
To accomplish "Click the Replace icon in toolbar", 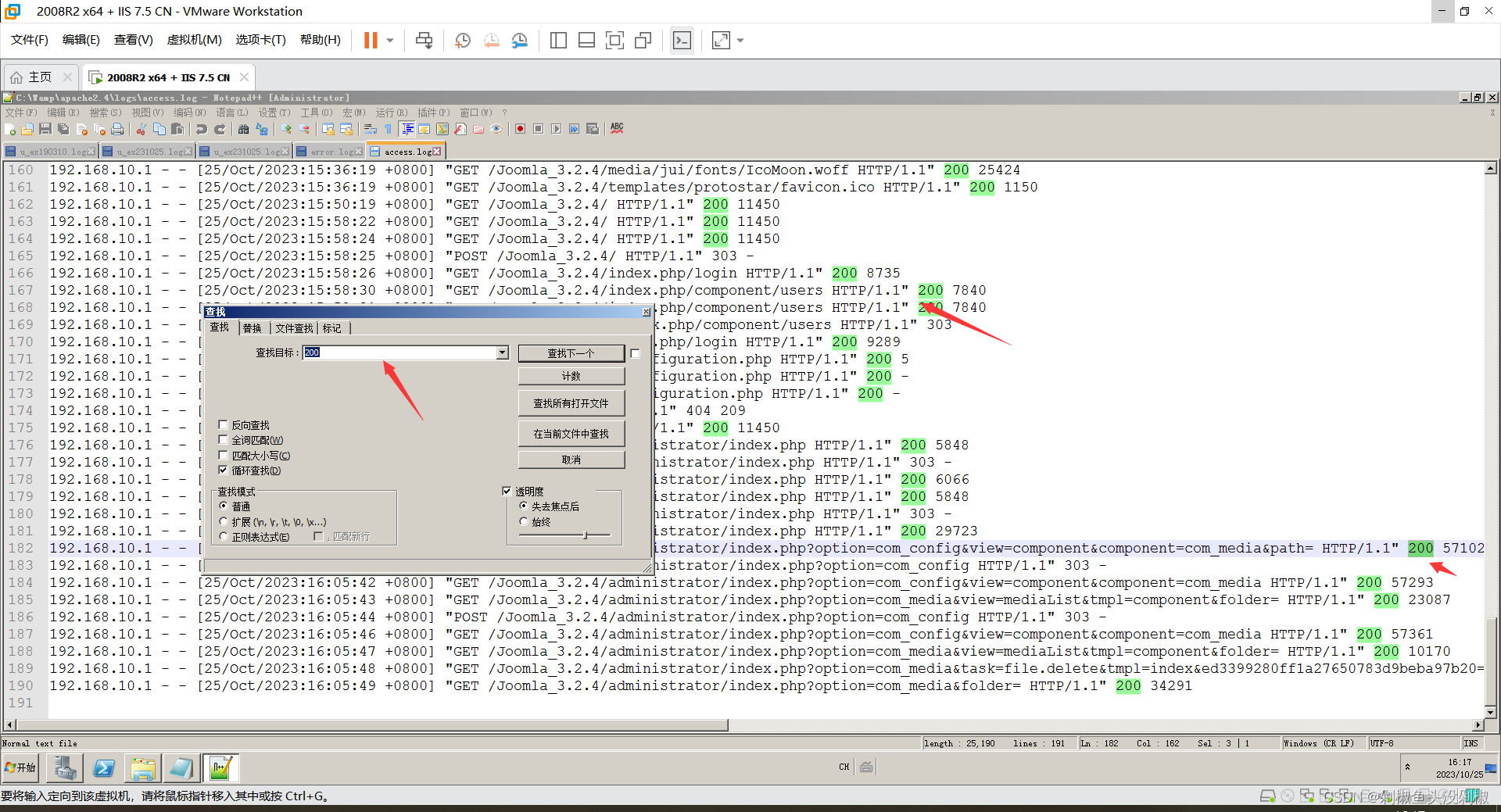I will (x=262, y=129).
